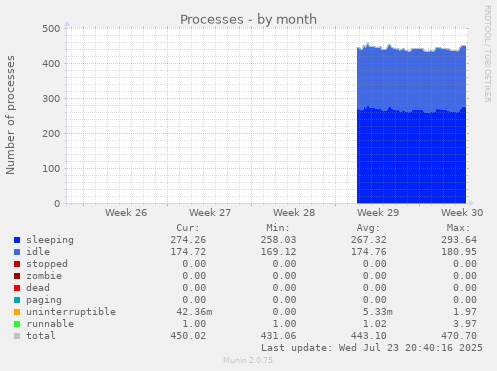Select the 'zombie' legend label

tap(44, 276)
